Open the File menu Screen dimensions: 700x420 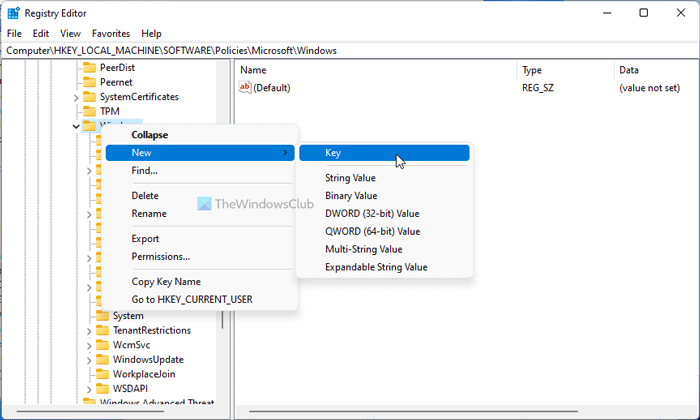pyautogui.click(x=14, y=33)
